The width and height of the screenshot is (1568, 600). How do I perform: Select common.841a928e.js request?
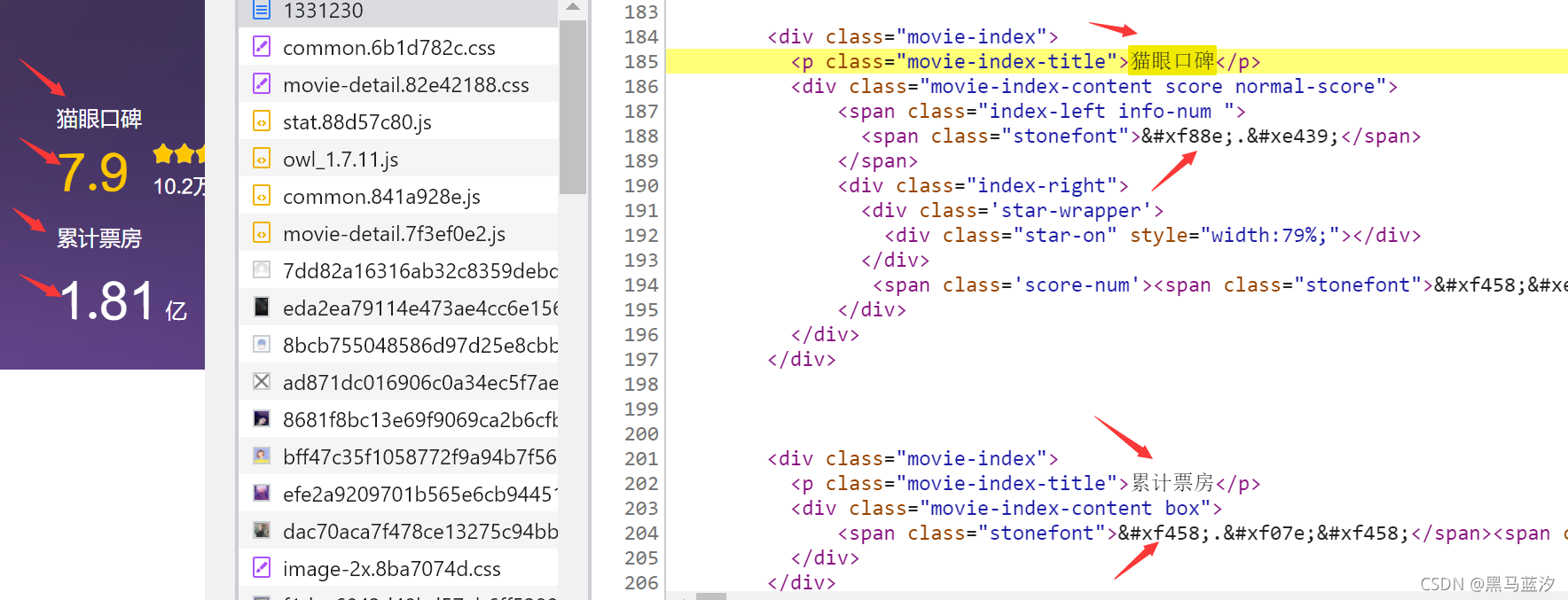click(x=398, y=196)
